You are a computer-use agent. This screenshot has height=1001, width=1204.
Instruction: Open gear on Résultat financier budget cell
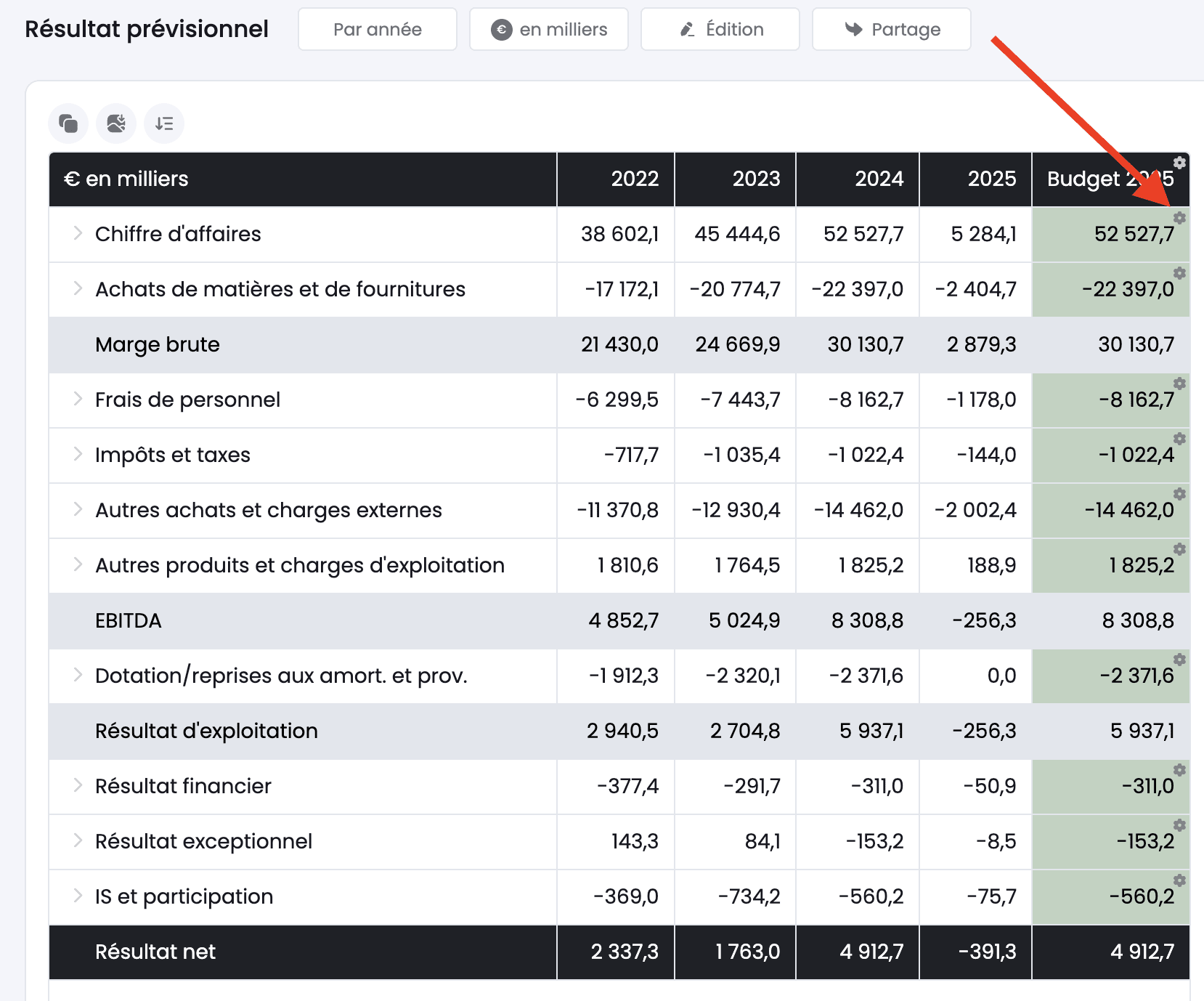click(1179, 770)
